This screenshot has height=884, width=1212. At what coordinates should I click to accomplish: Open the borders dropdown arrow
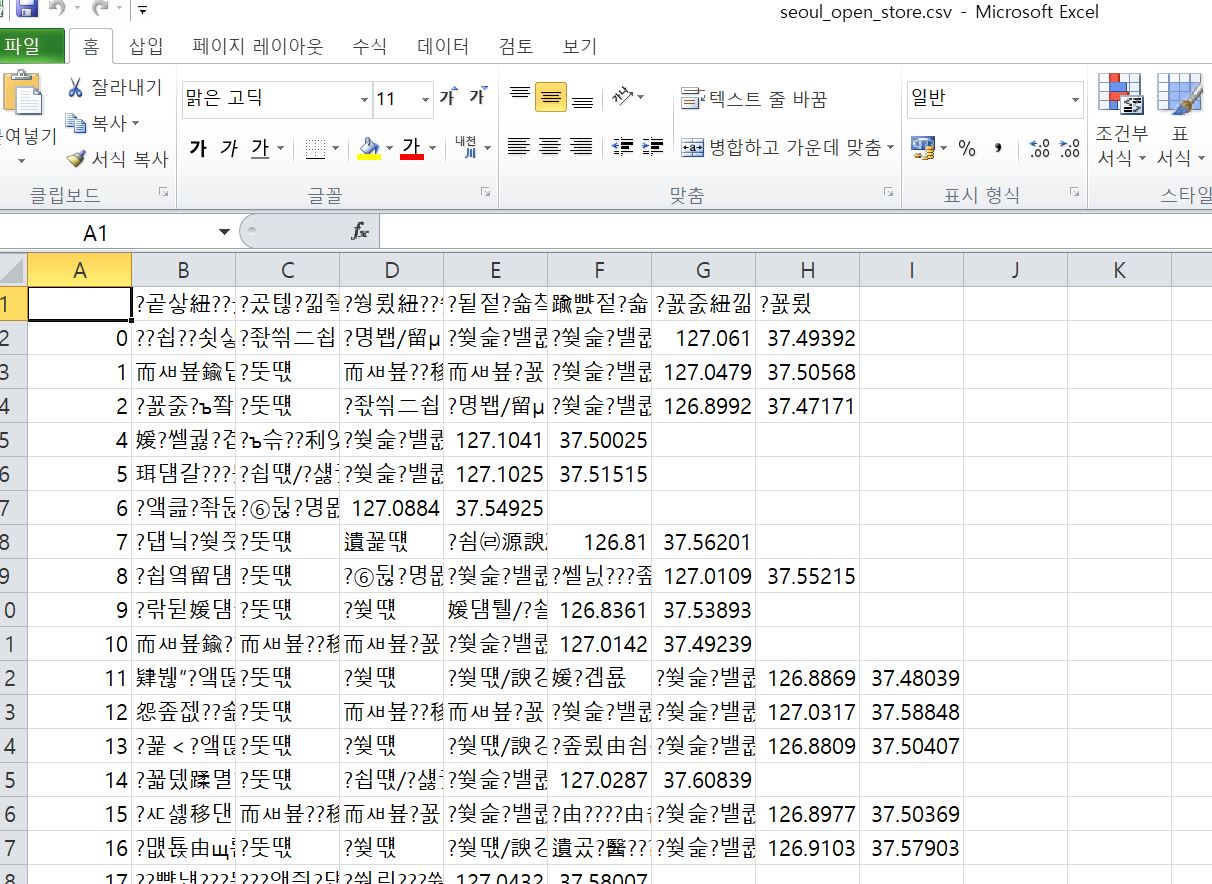tap(336, 149)
